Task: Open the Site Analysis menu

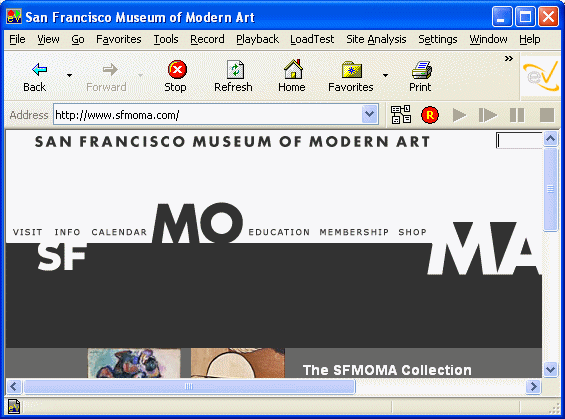Action: pyautogui.click(x=376, y=39)
